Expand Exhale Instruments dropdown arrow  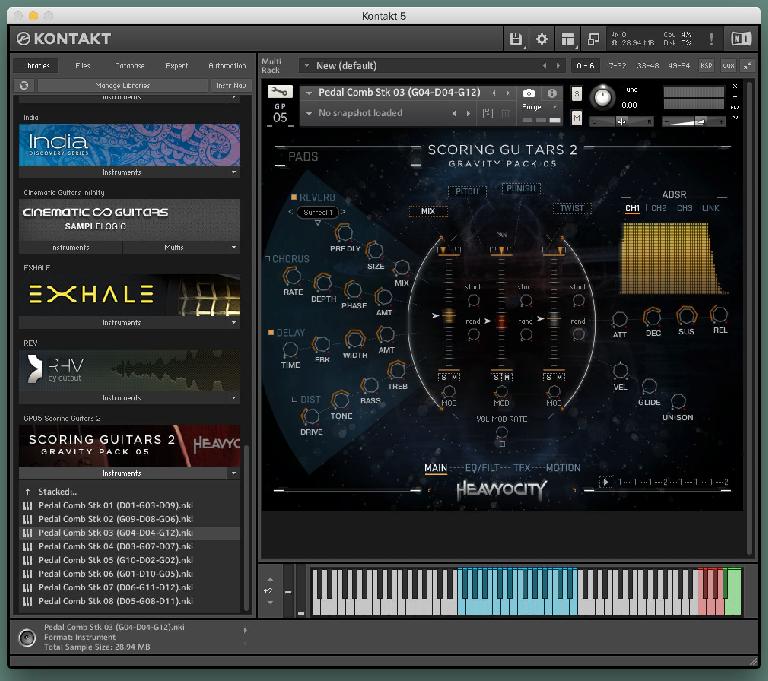234,322
